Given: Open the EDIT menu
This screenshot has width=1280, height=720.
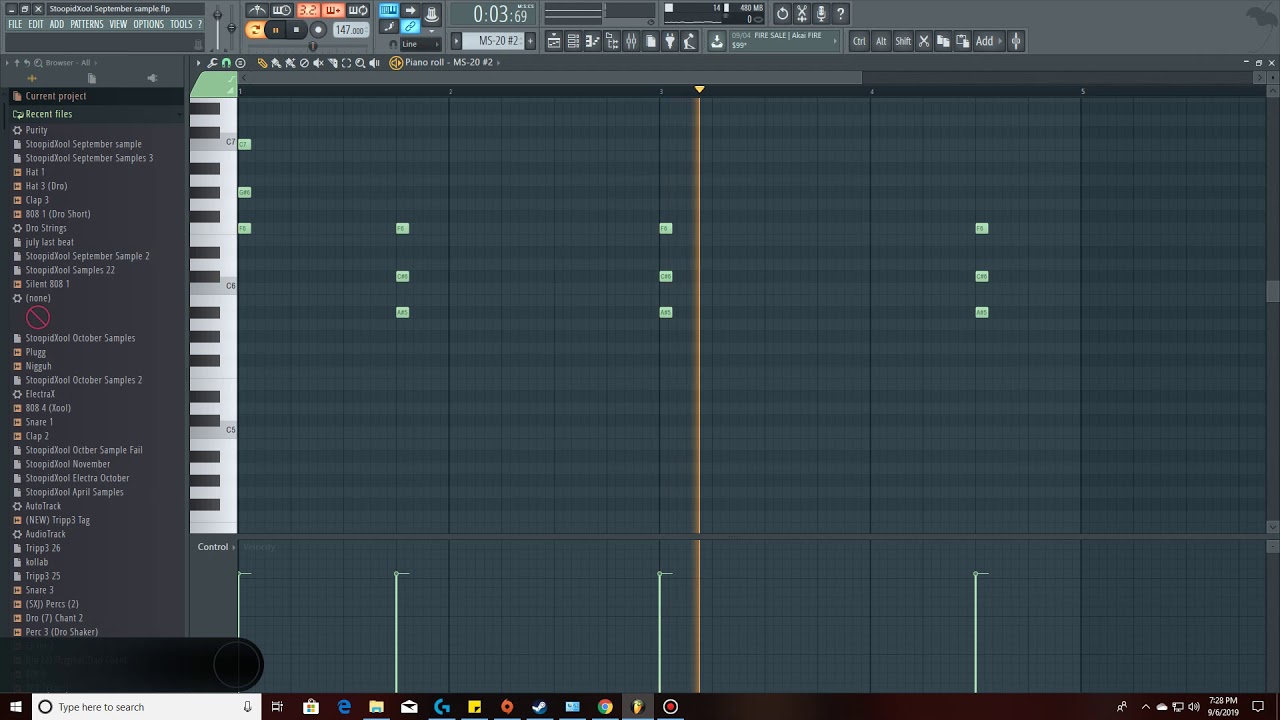Looking at the screenshot, I should point(36,24).
